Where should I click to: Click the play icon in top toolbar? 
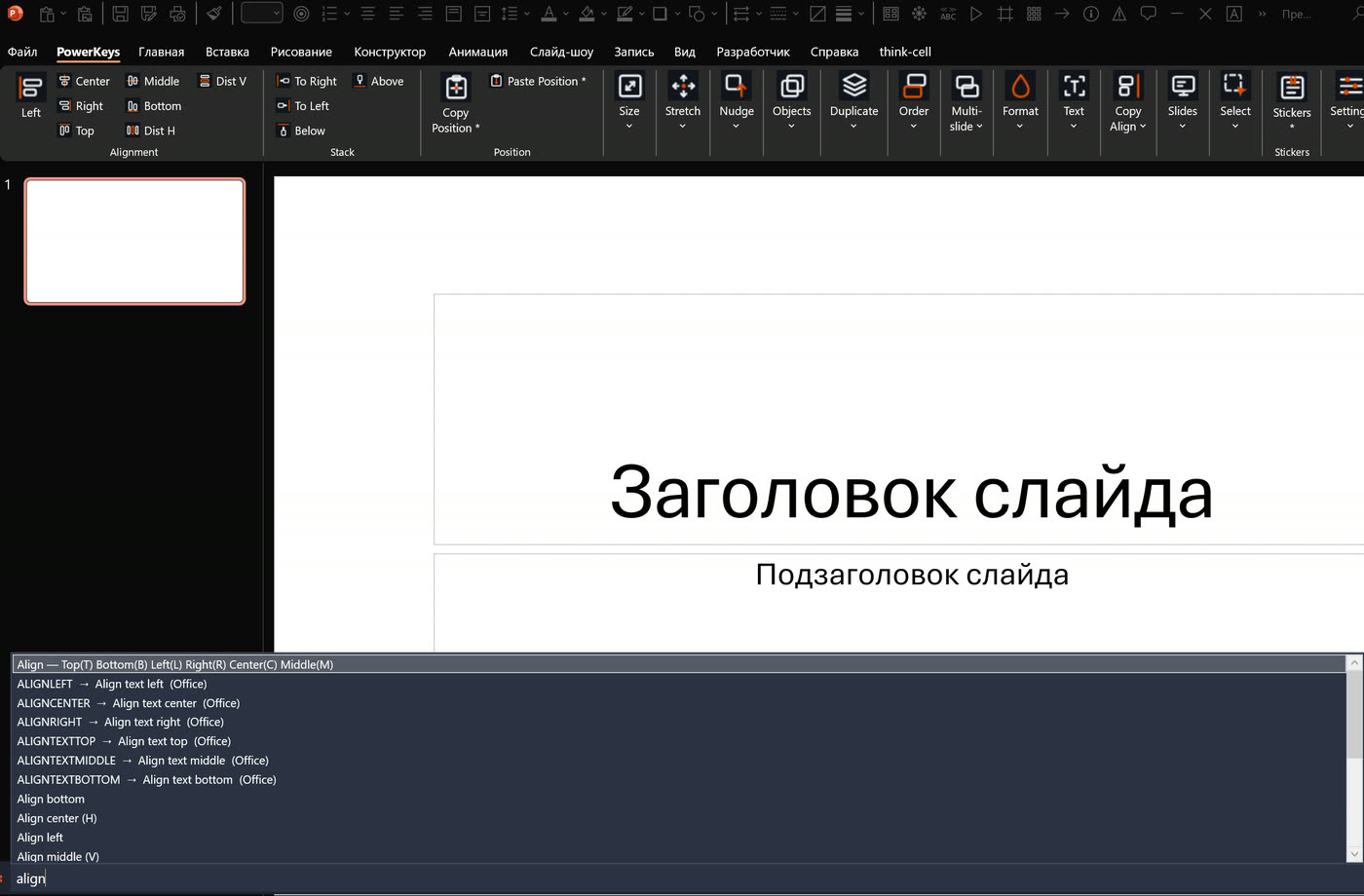(976, 14)
